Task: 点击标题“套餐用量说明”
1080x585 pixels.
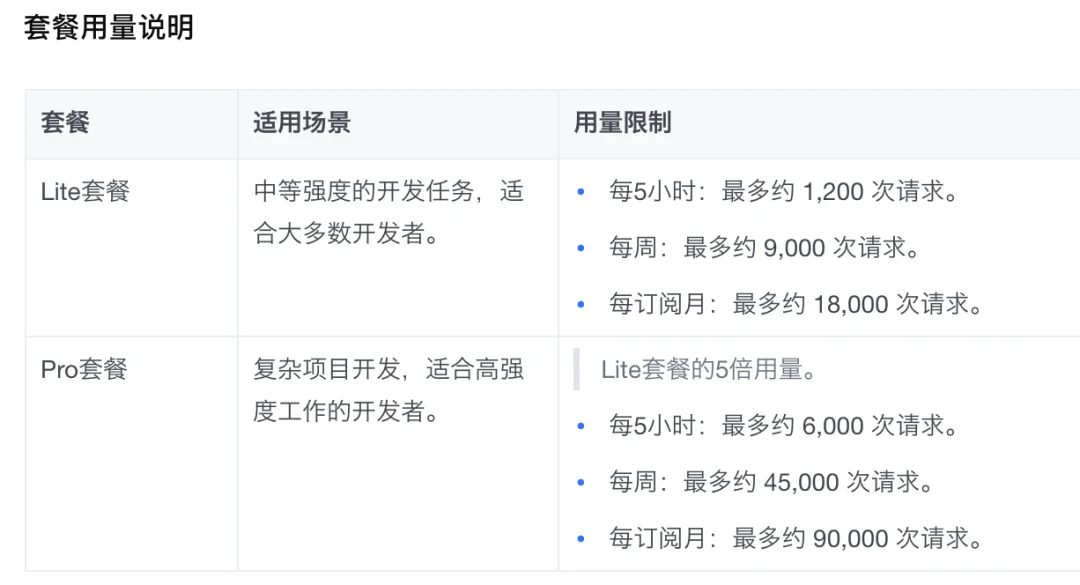Action: click(x=110, y=29)
